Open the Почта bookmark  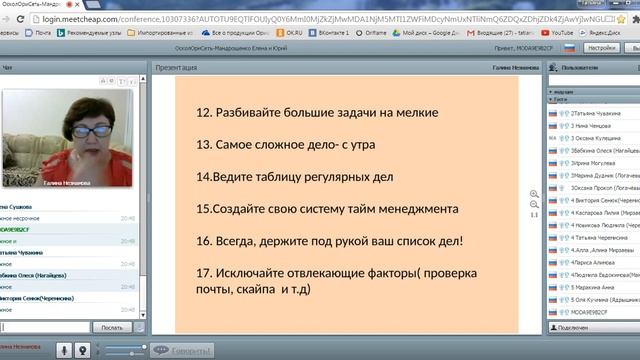[x=38, y=33]
